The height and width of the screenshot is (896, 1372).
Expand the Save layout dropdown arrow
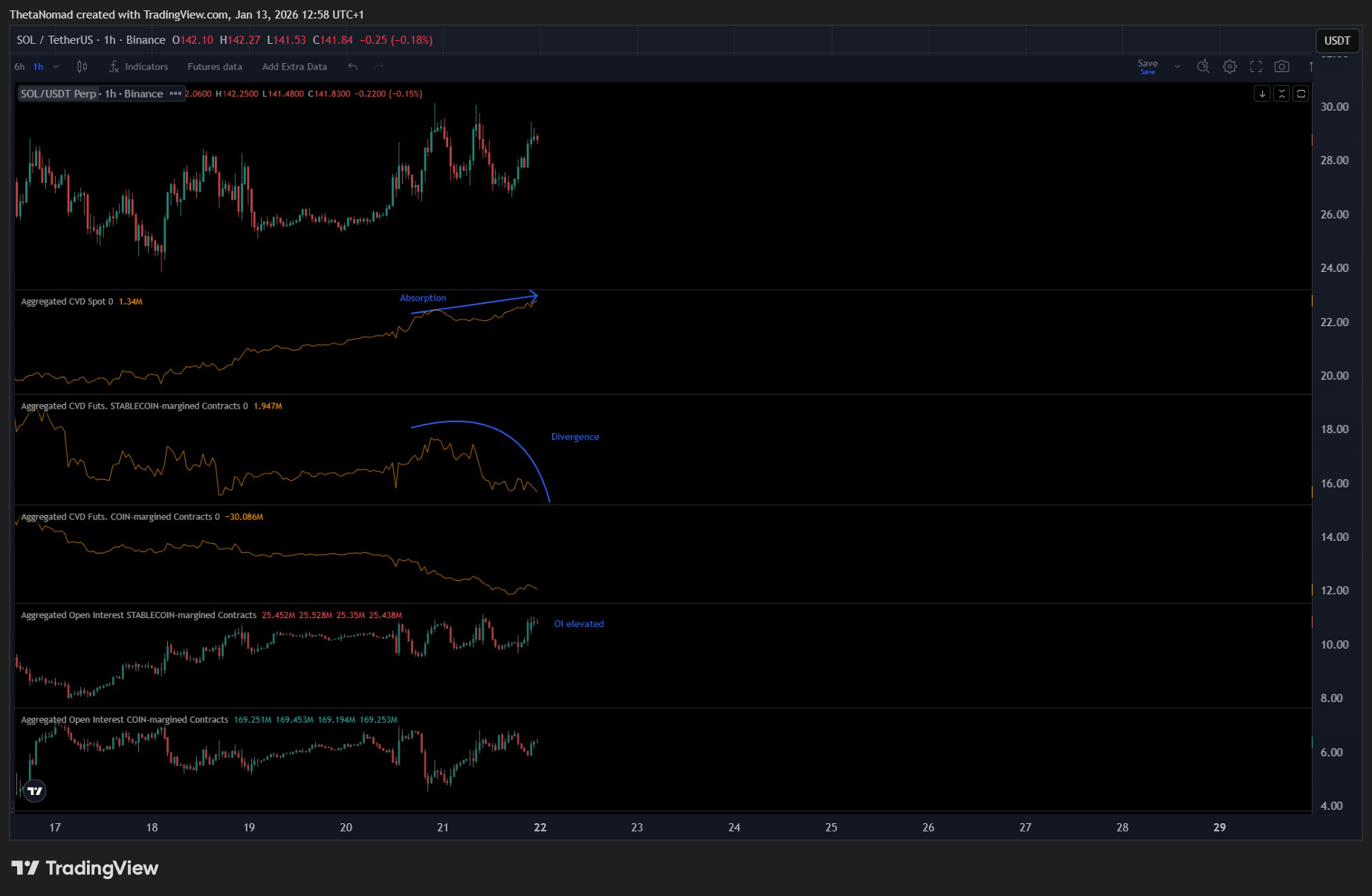1177,66
